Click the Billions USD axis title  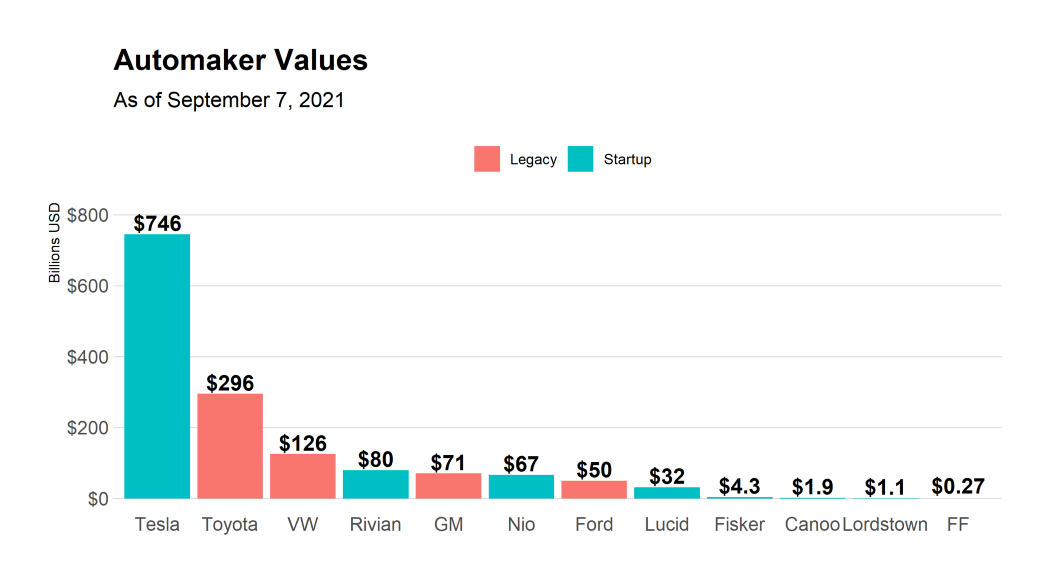point(54,242)
